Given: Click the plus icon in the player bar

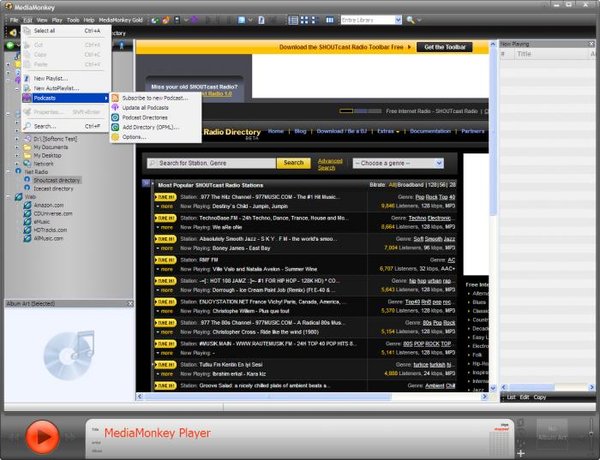Looking at the screenshot, I should tap(520, 453).
